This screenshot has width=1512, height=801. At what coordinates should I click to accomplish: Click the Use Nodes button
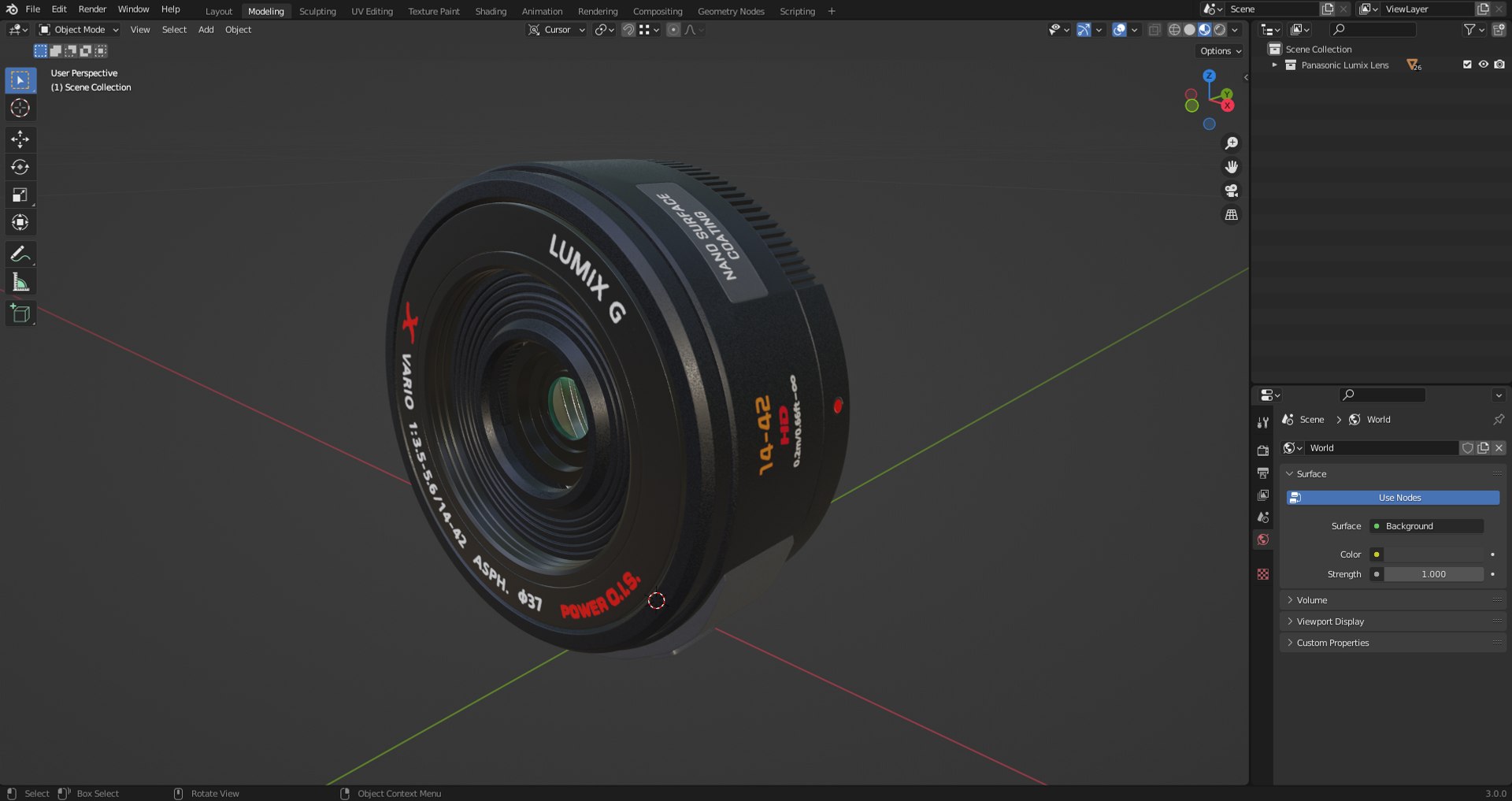coord(1392,498)
